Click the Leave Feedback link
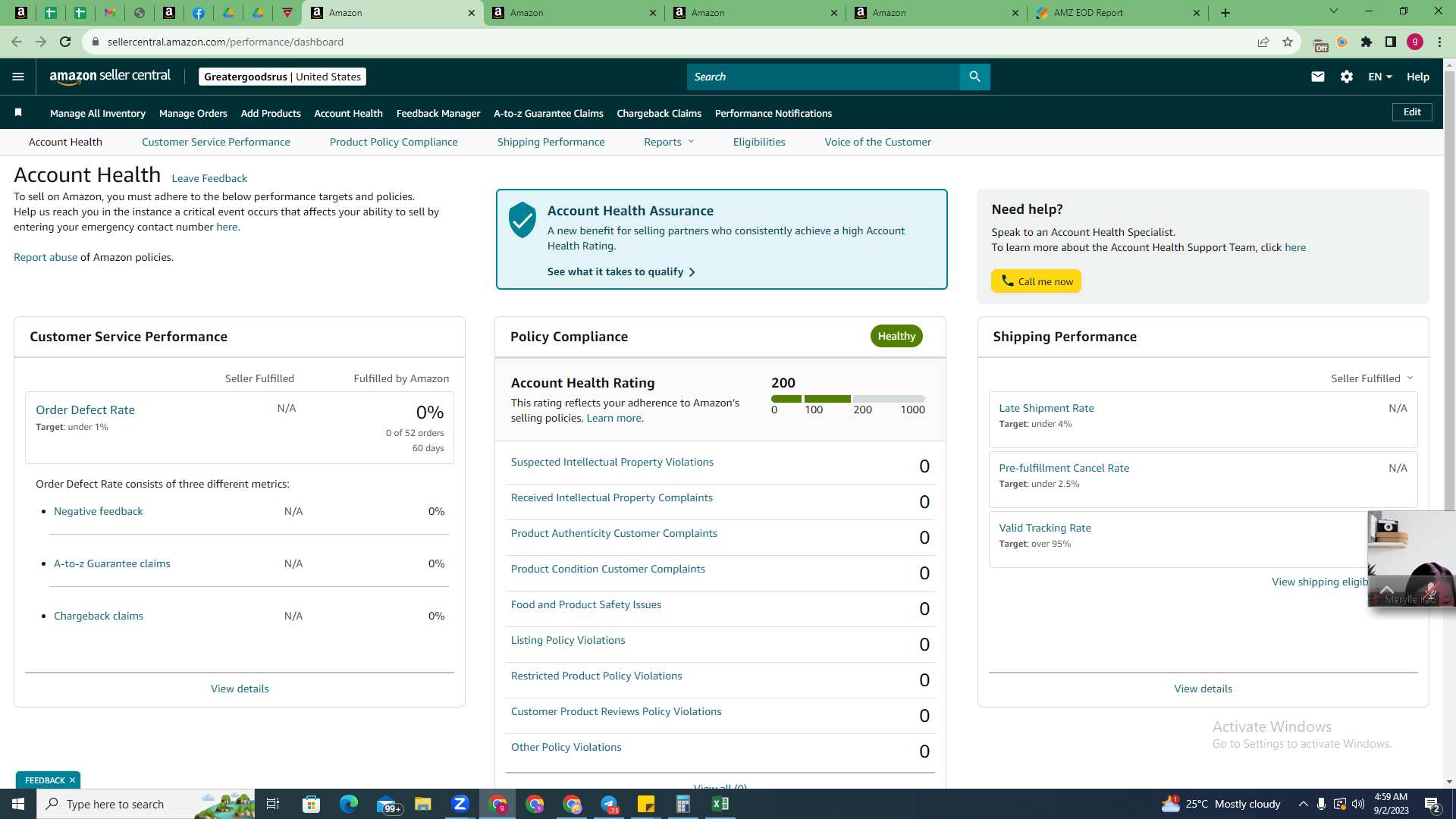1456x819 pixels. click(209, 178)
